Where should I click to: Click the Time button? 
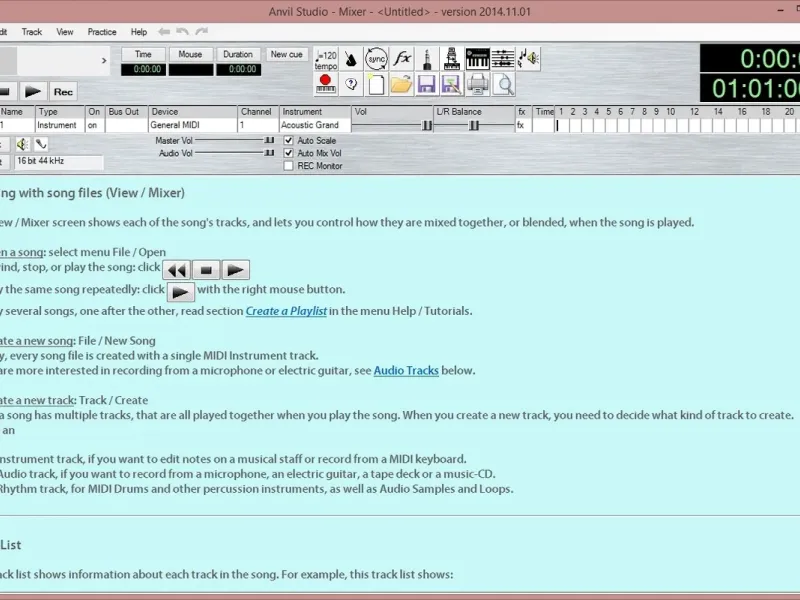(143, 54)
